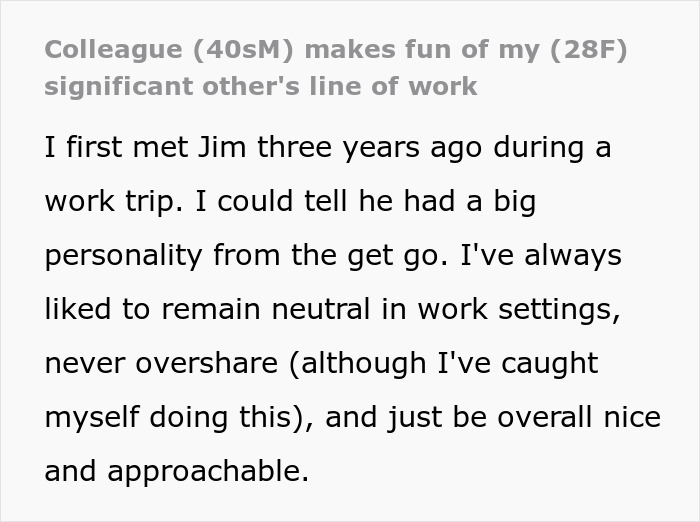Click the word "big" ending the second line
Viewport: 700px width, 522px height.
(x=512, y=201)
